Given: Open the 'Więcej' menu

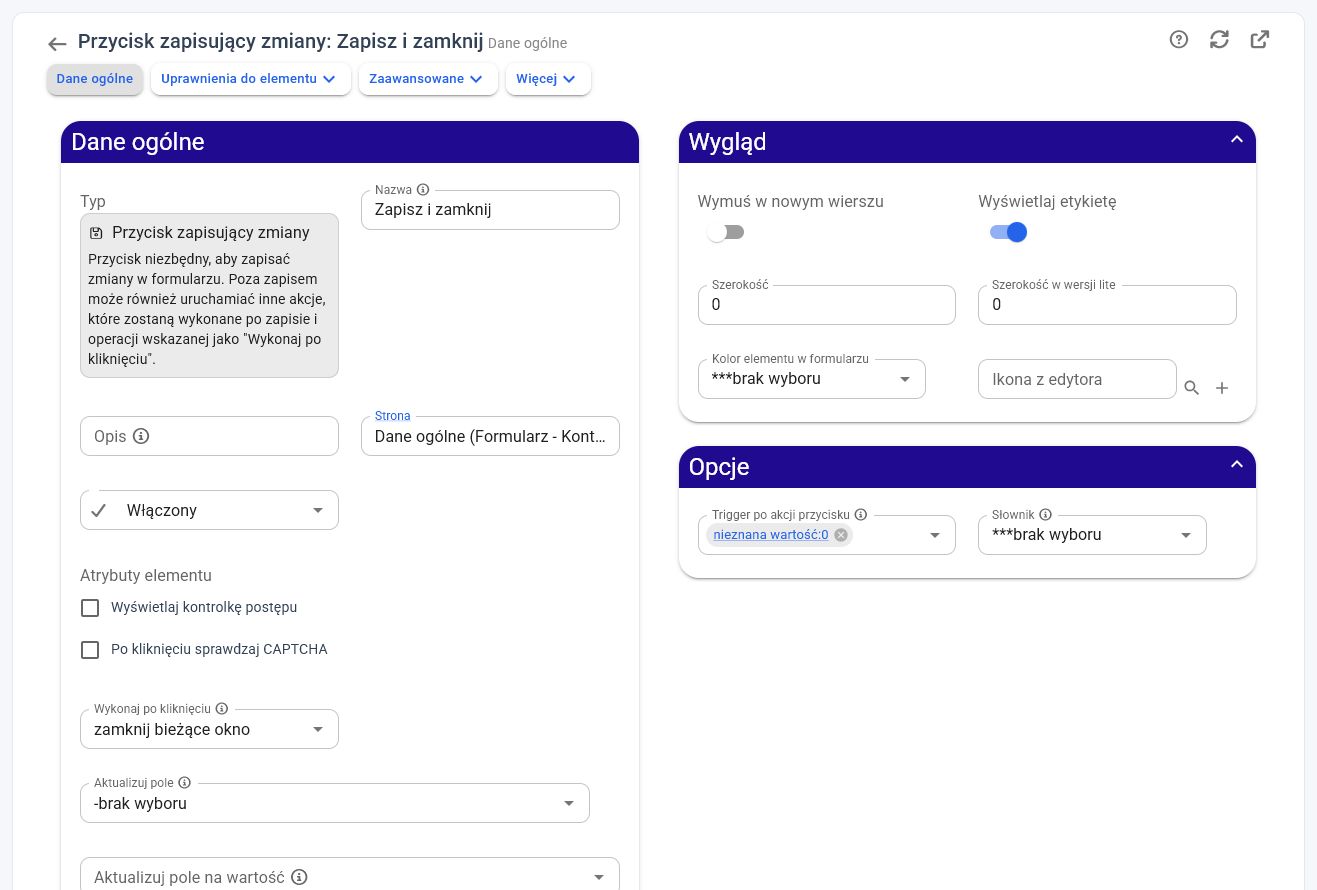Looking at the screenshot, I should 548,79.
